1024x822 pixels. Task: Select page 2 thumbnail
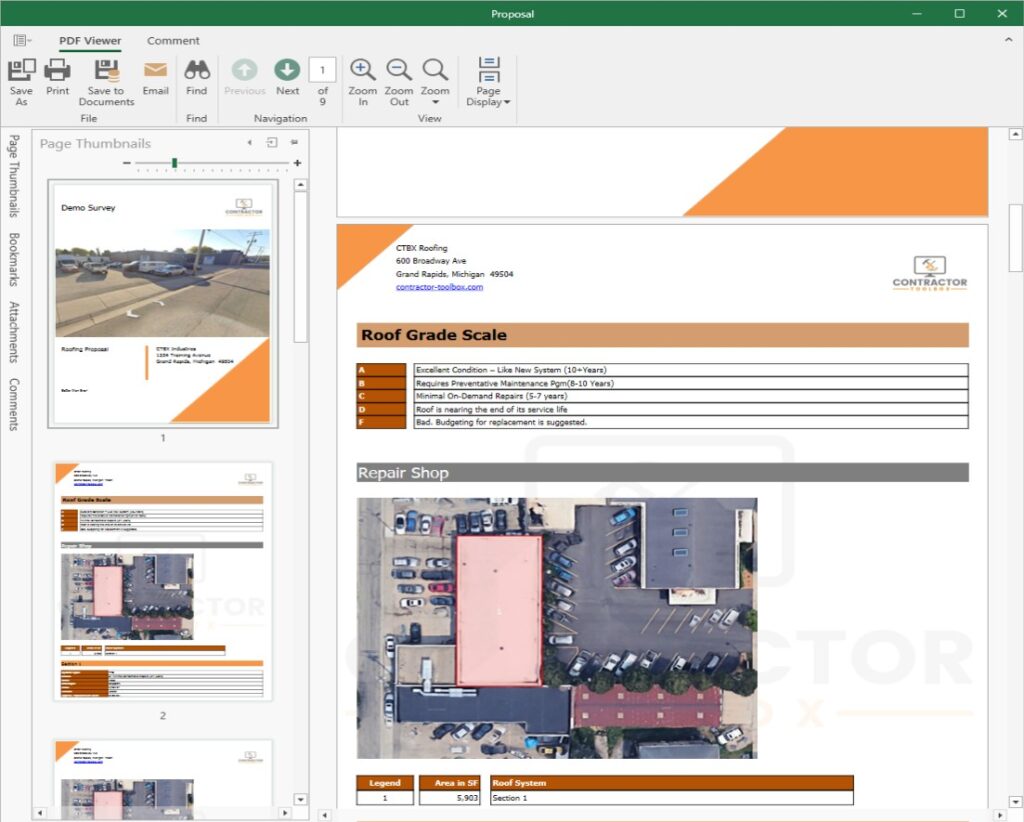[x=163, y=581]
